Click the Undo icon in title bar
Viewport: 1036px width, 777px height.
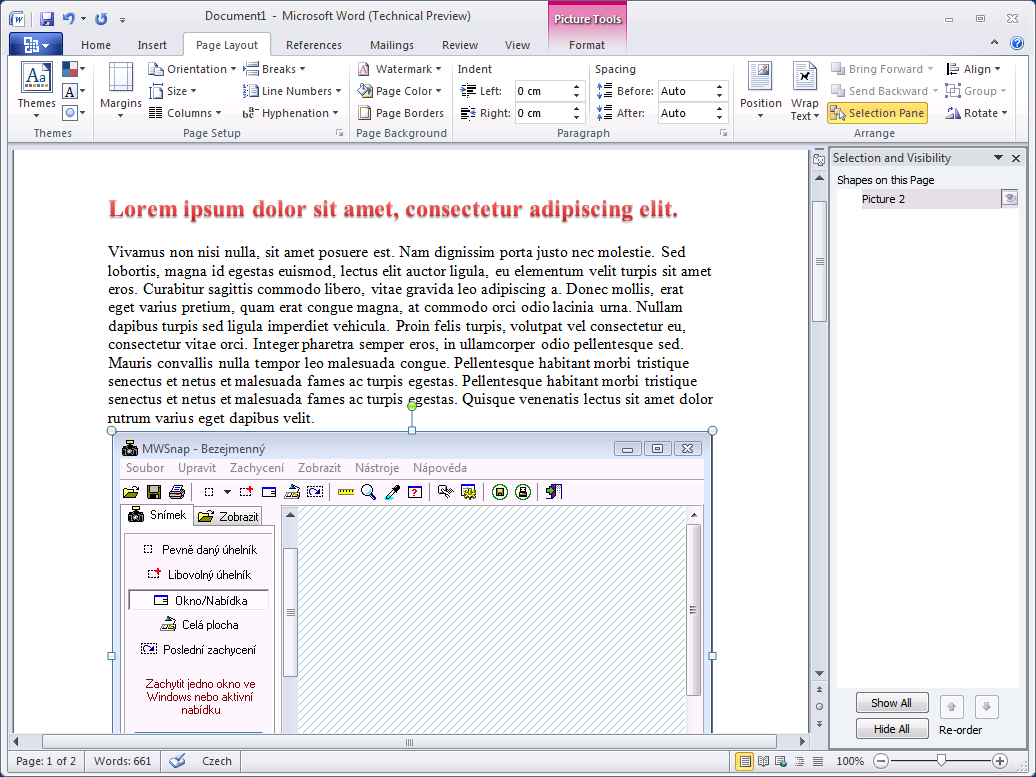pyautogui.click(x=69, y=18)
